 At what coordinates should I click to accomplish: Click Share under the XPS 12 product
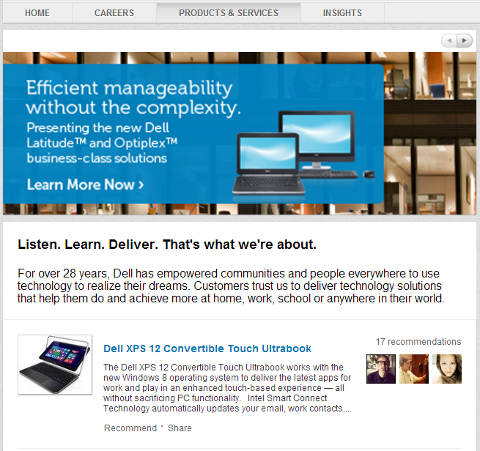180,428
